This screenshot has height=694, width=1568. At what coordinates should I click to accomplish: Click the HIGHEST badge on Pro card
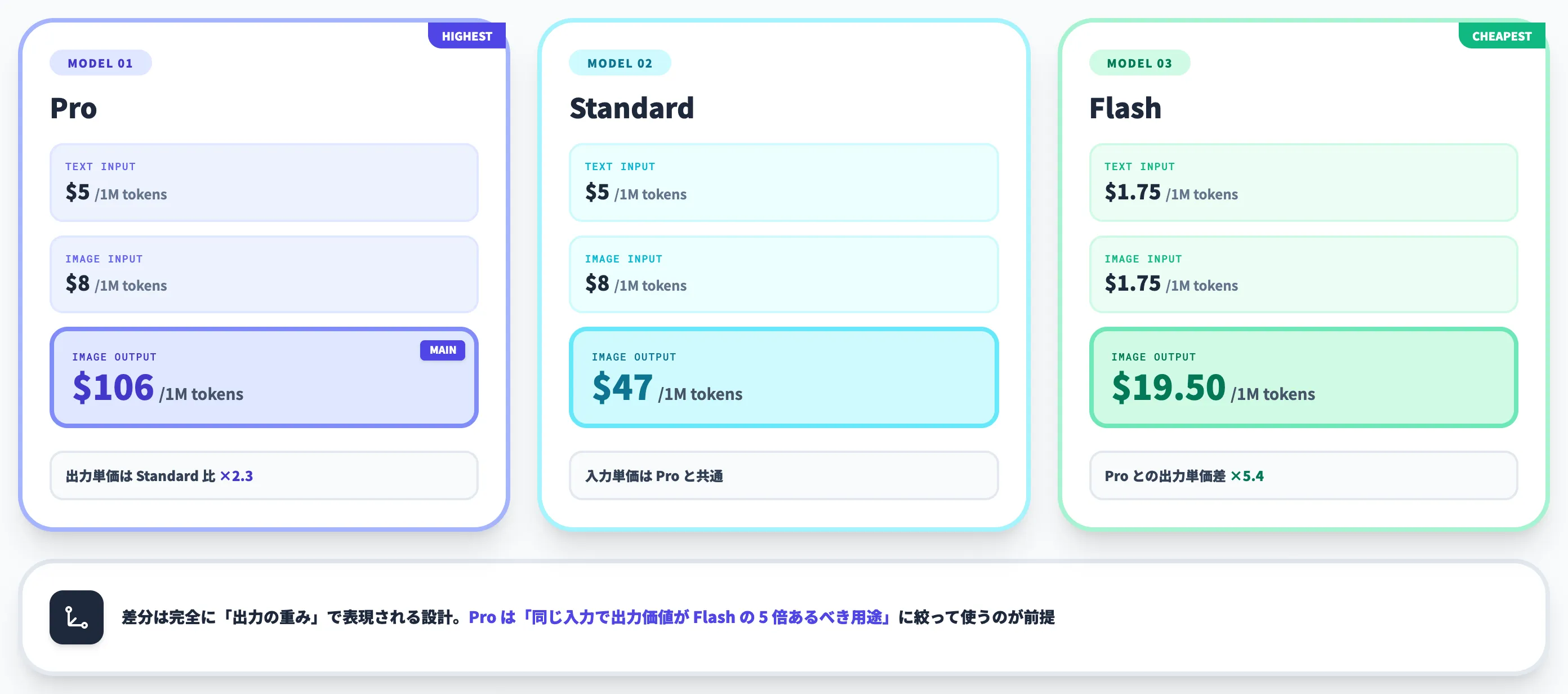(467, 36)
